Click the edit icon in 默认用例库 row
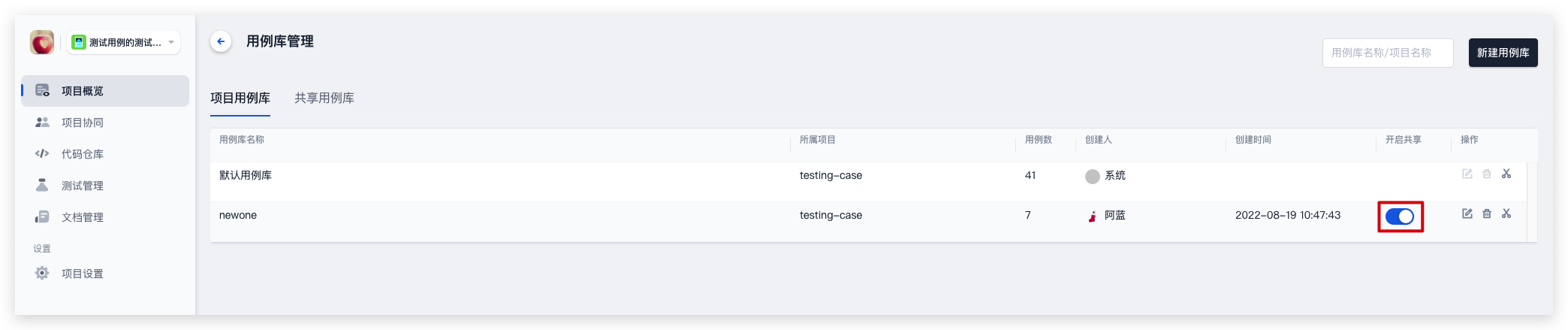This screenshot has width=1568, height=330. [x=1467, y=174]
